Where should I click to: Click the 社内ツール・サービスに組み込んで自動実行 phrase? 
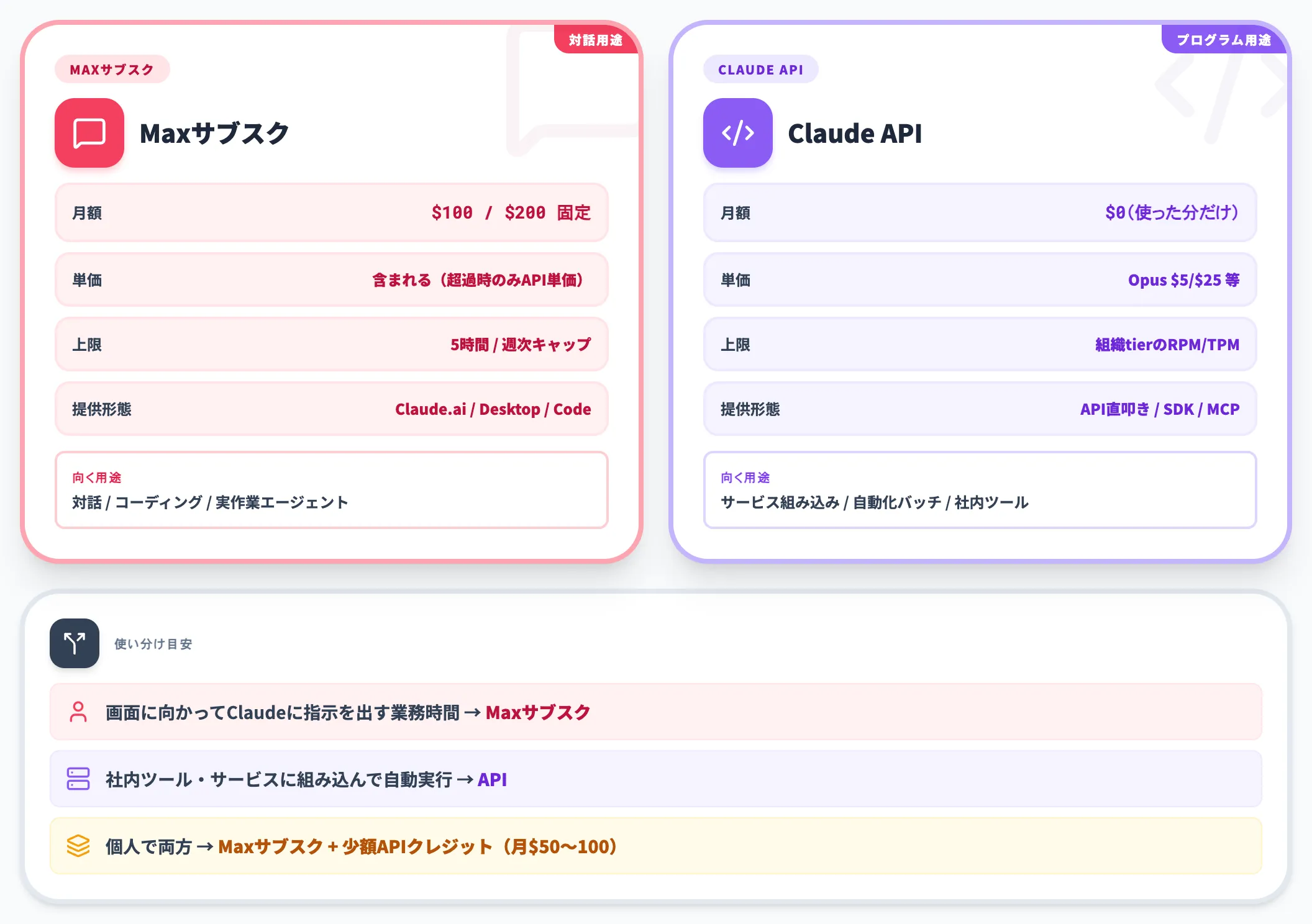point(279,779)
